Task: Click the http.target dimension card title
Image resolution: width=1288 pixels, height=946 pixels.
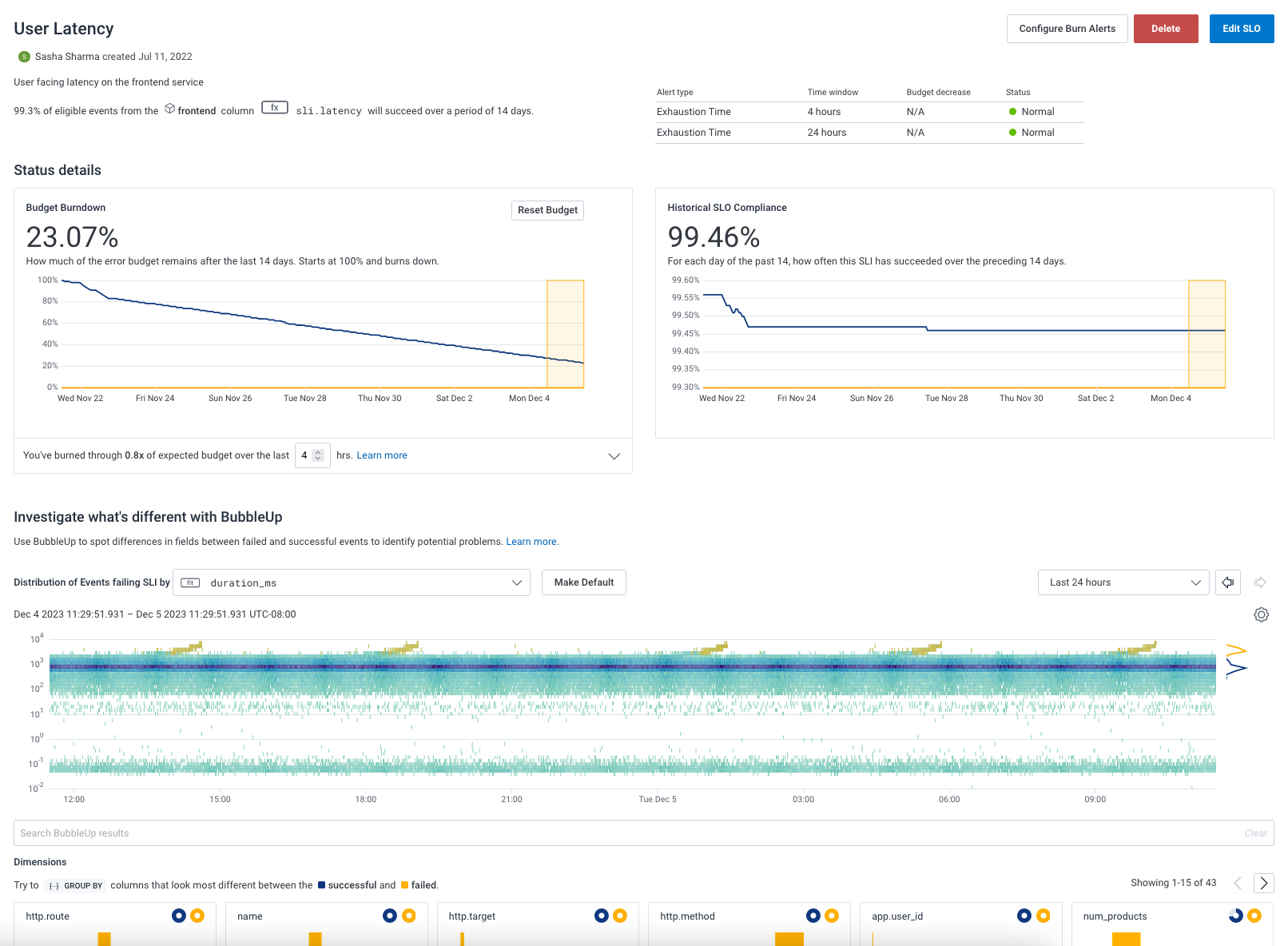Action: pyautogui.click(x=471, y=916)
